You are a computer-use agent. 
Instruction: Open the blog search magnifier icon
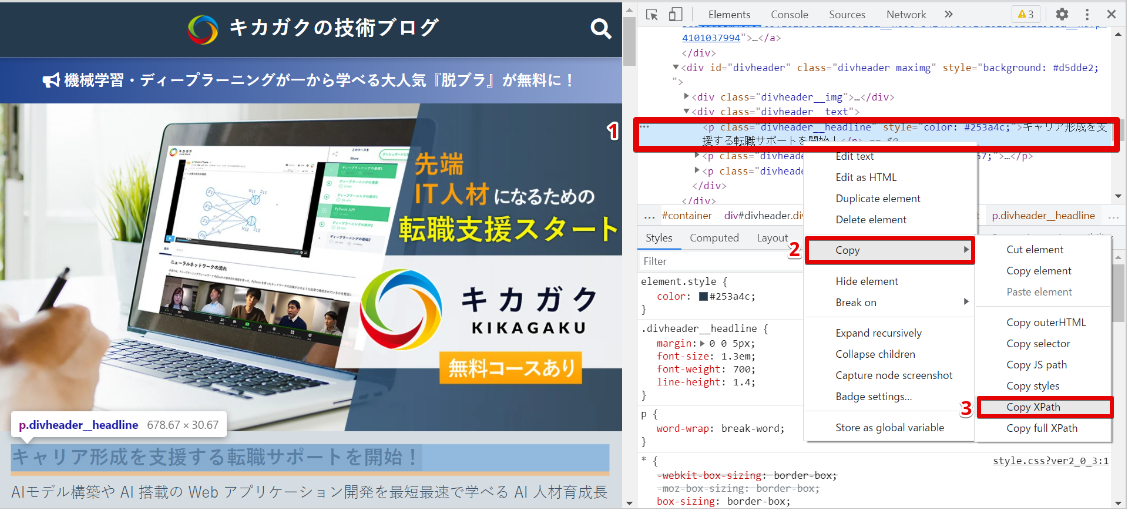coord(600,29)
